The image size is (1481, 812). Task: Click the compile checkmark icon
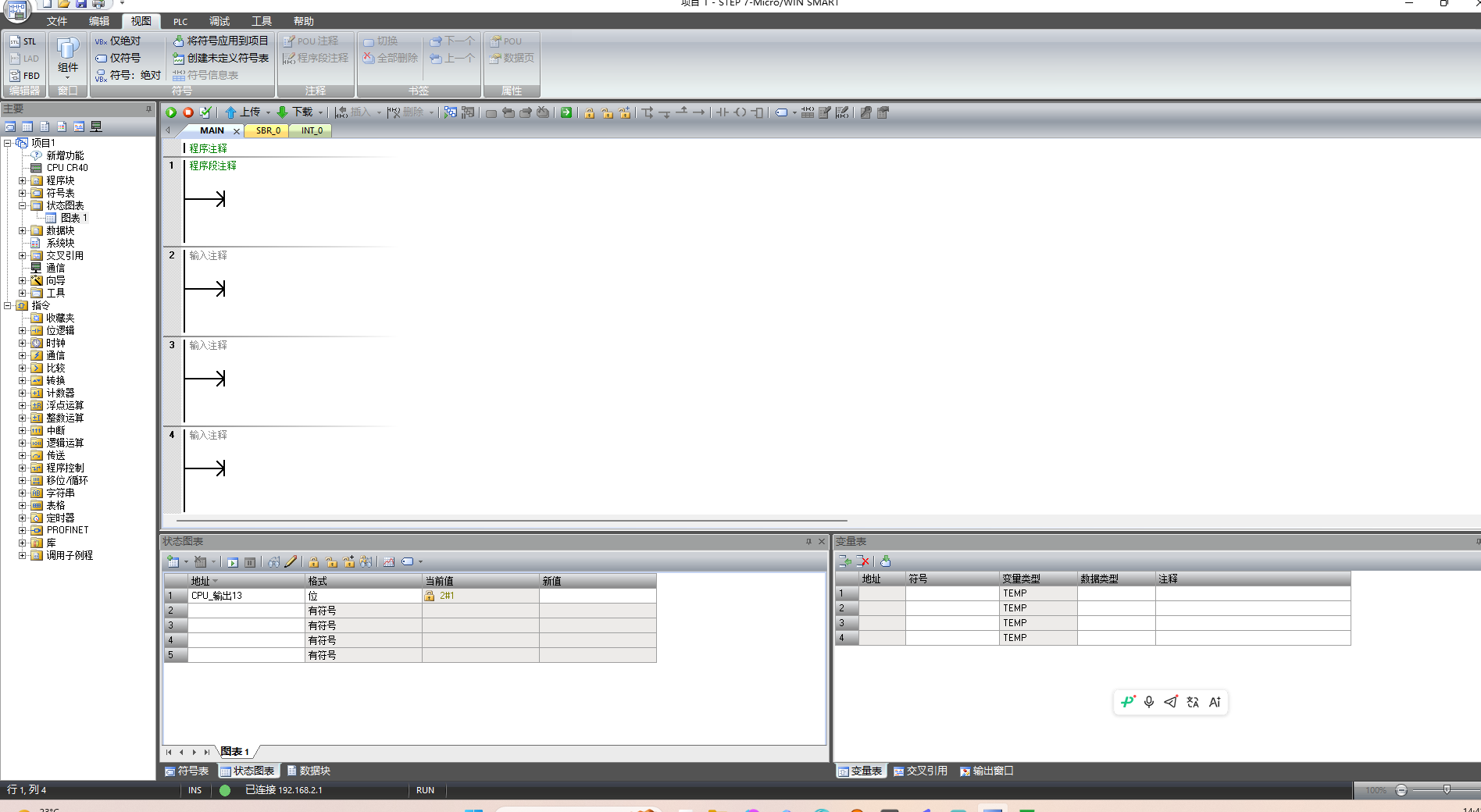(x=205, y=112)
